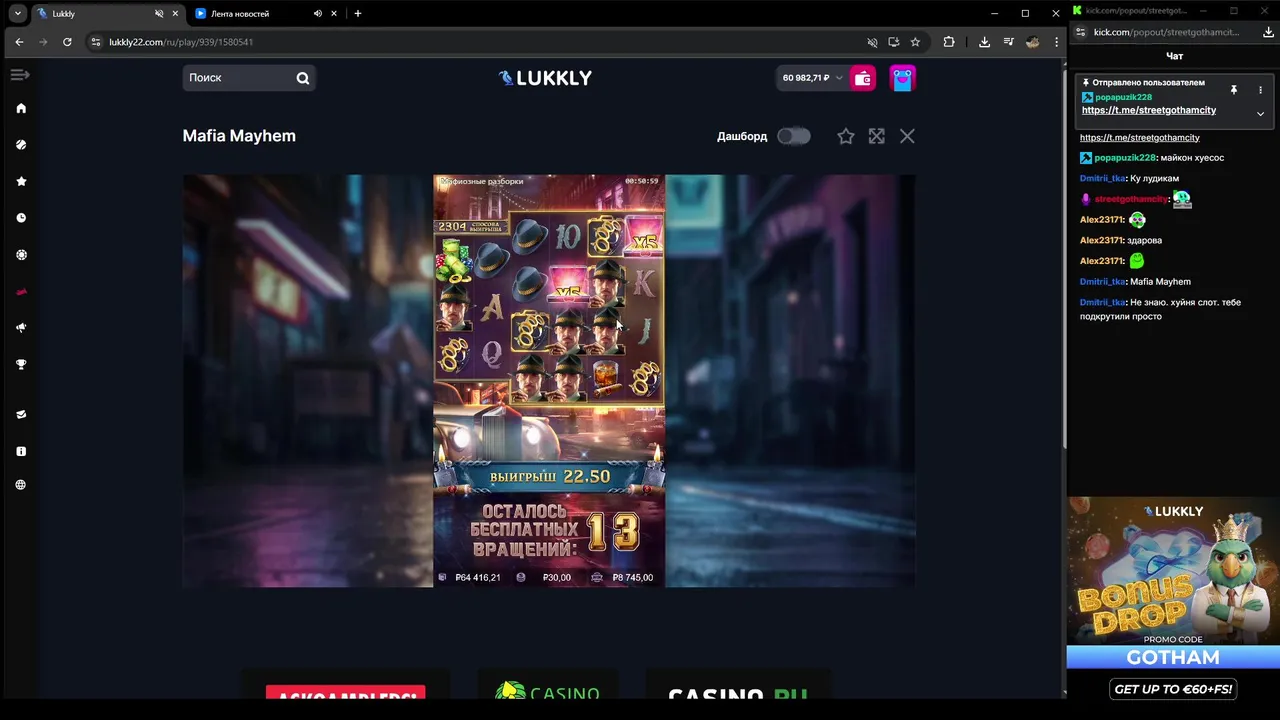The width and height of the screenshot is (1280, 720).
Task: Close the Mafia Mayhem game
Action: [x=907, y=136]
